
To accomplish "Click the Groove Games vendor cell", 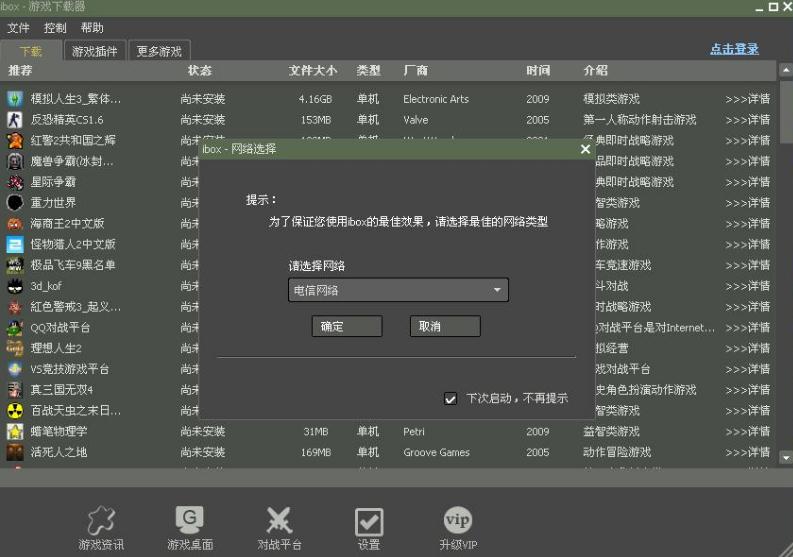I will [x=436, y=452].
